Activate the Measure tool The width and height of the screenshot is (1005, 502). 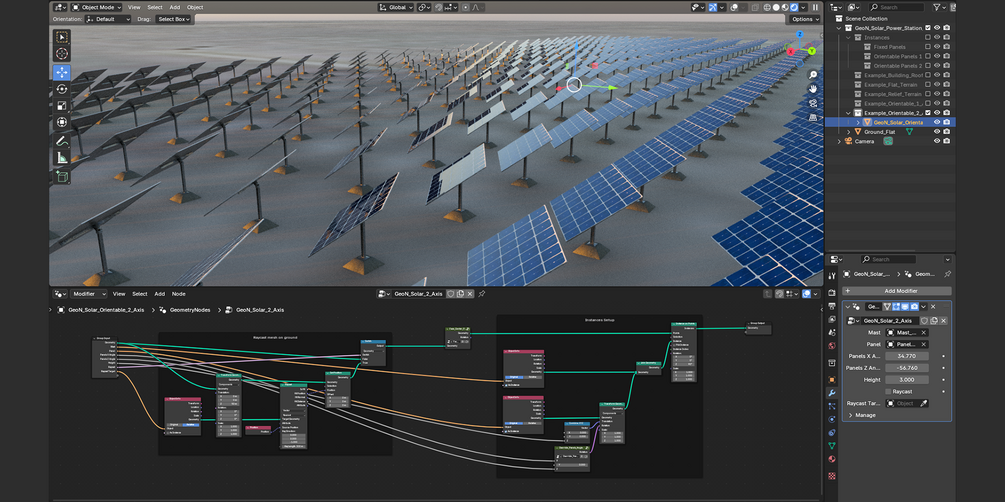coord(62,158)
